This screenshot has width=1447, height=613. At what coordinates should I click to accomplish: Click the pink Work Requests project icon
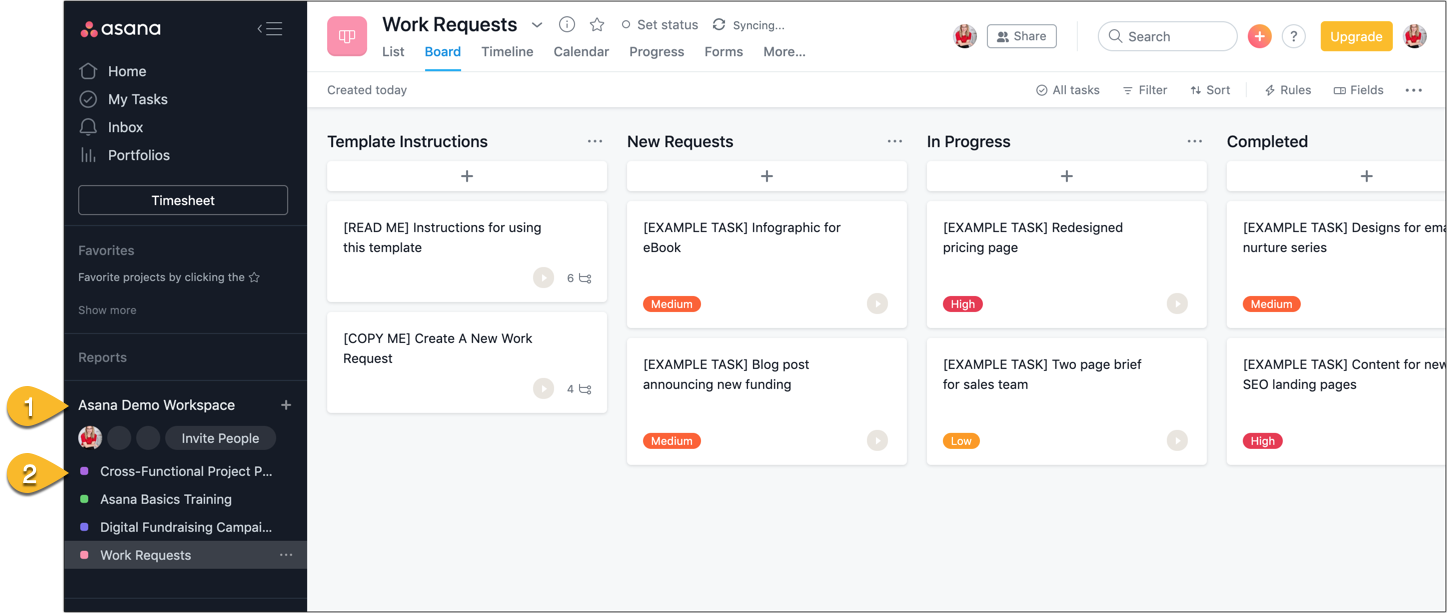click(x=347, y=37)
